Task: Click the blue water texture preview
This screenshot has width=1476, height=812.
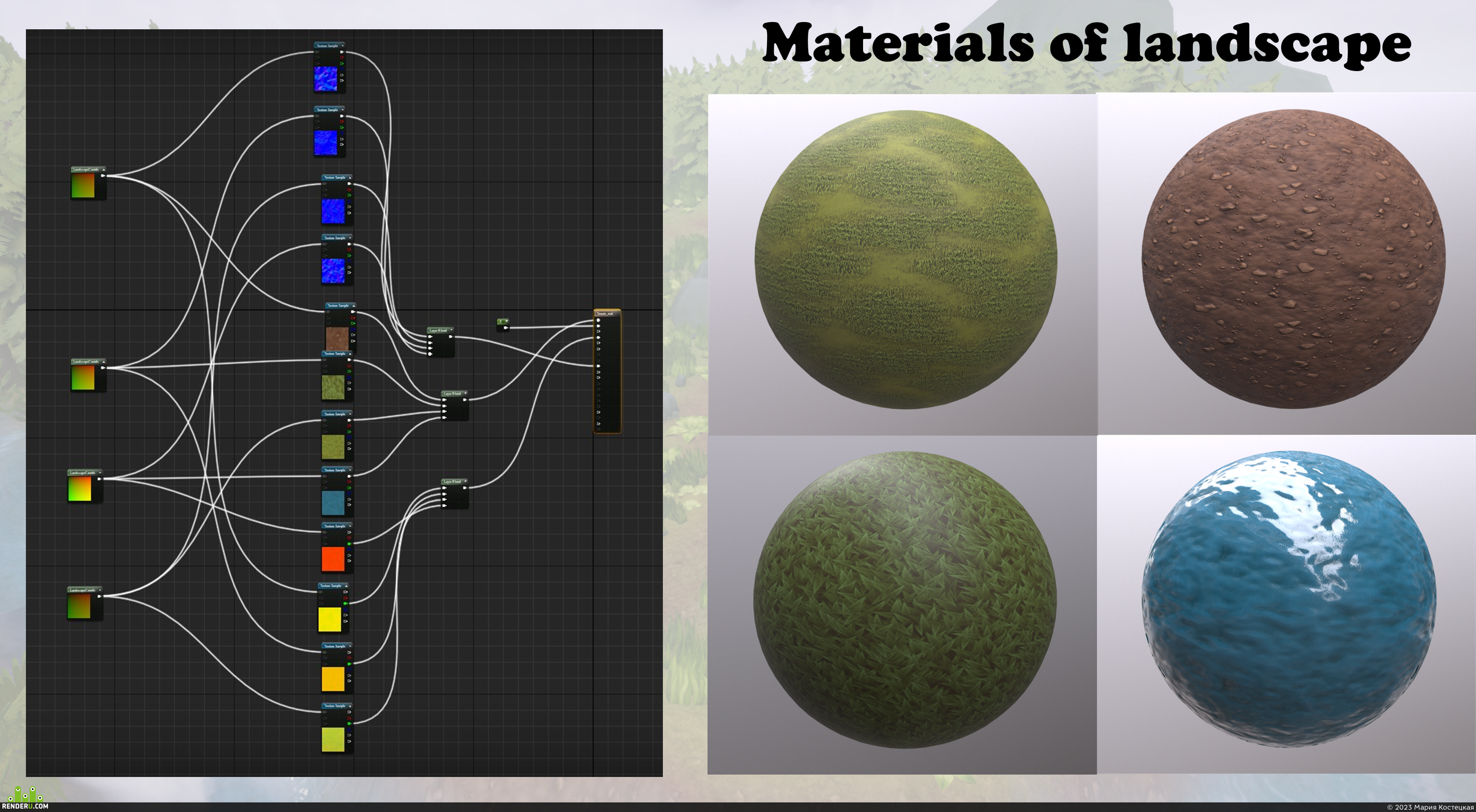Action: coord(333,502)
